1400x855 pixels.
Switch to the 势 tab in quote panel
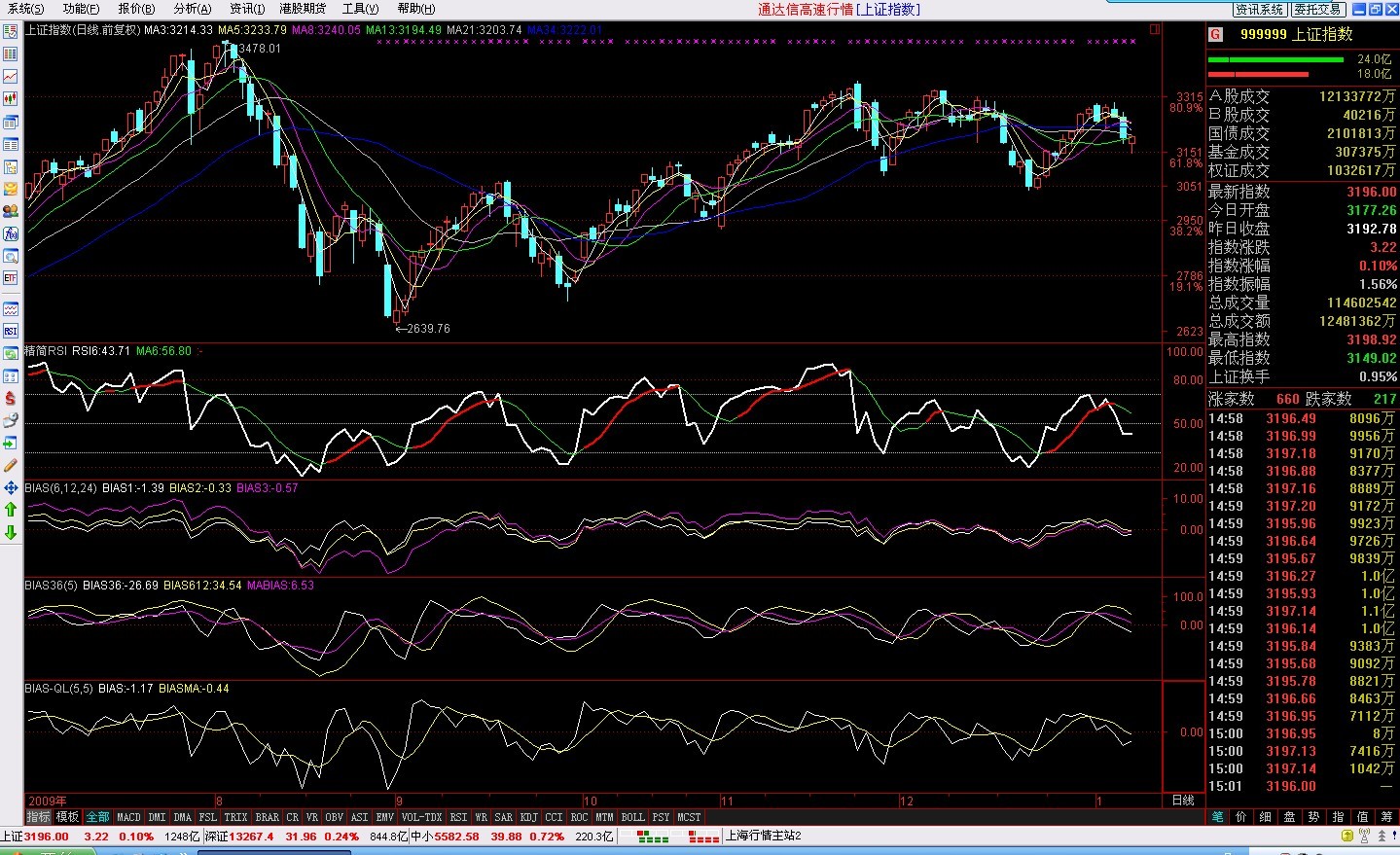(x=1313, y=817)
